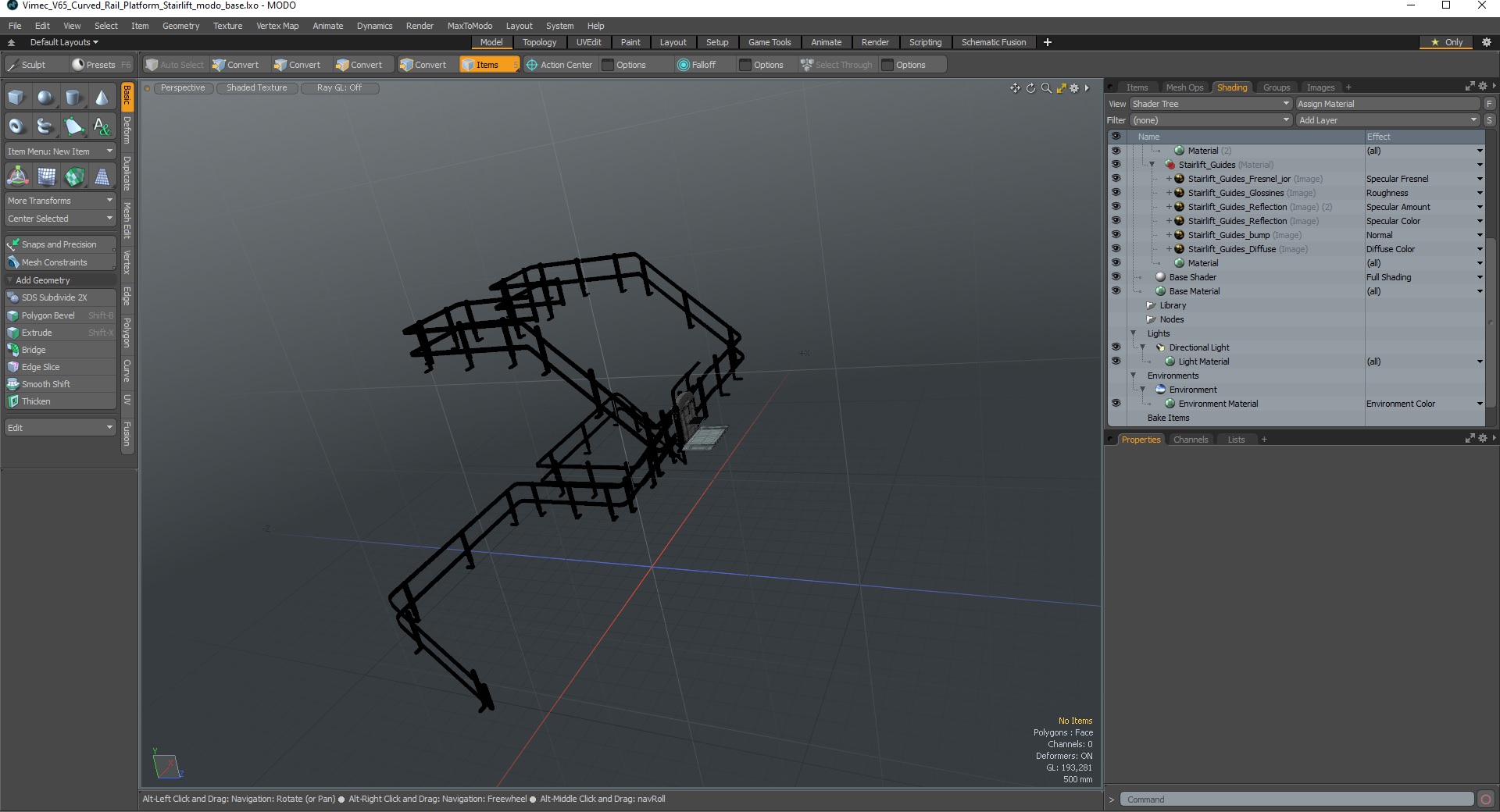Toggle Environment Material visibility
This screenshot has width=1500, height=812.
[1116, 404]
